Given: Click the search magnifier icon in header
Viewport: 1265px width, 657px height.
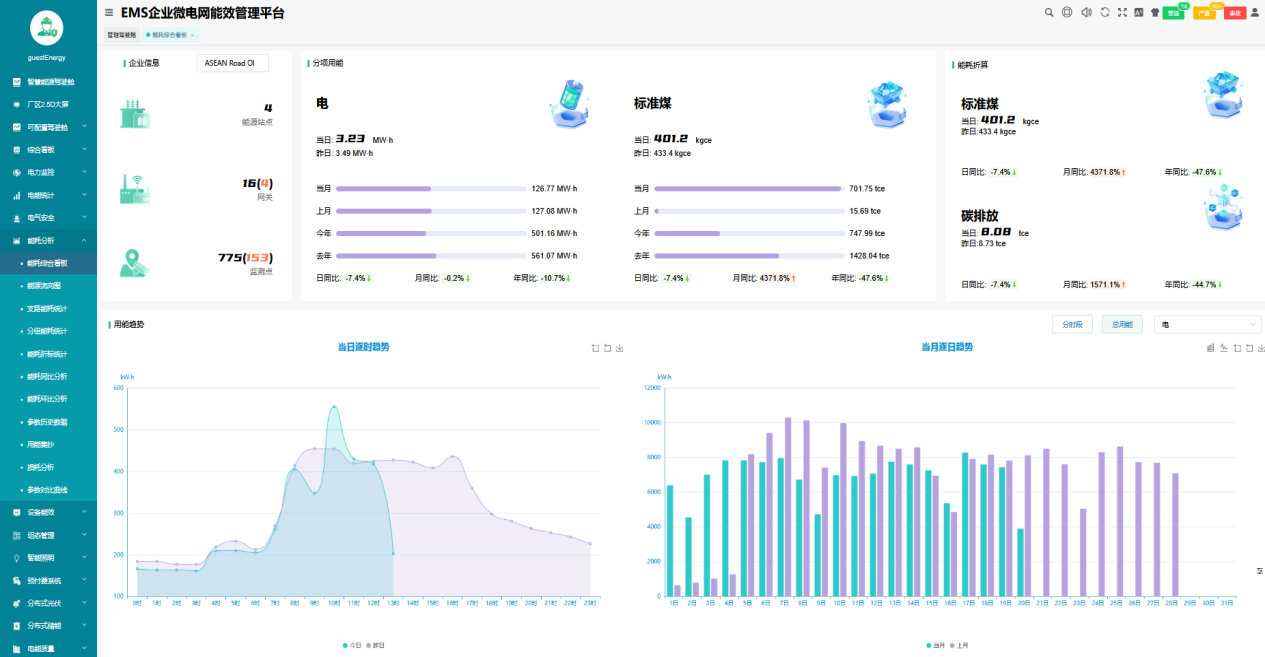Looking at the screenshot, I should (x=1049, y=13).
